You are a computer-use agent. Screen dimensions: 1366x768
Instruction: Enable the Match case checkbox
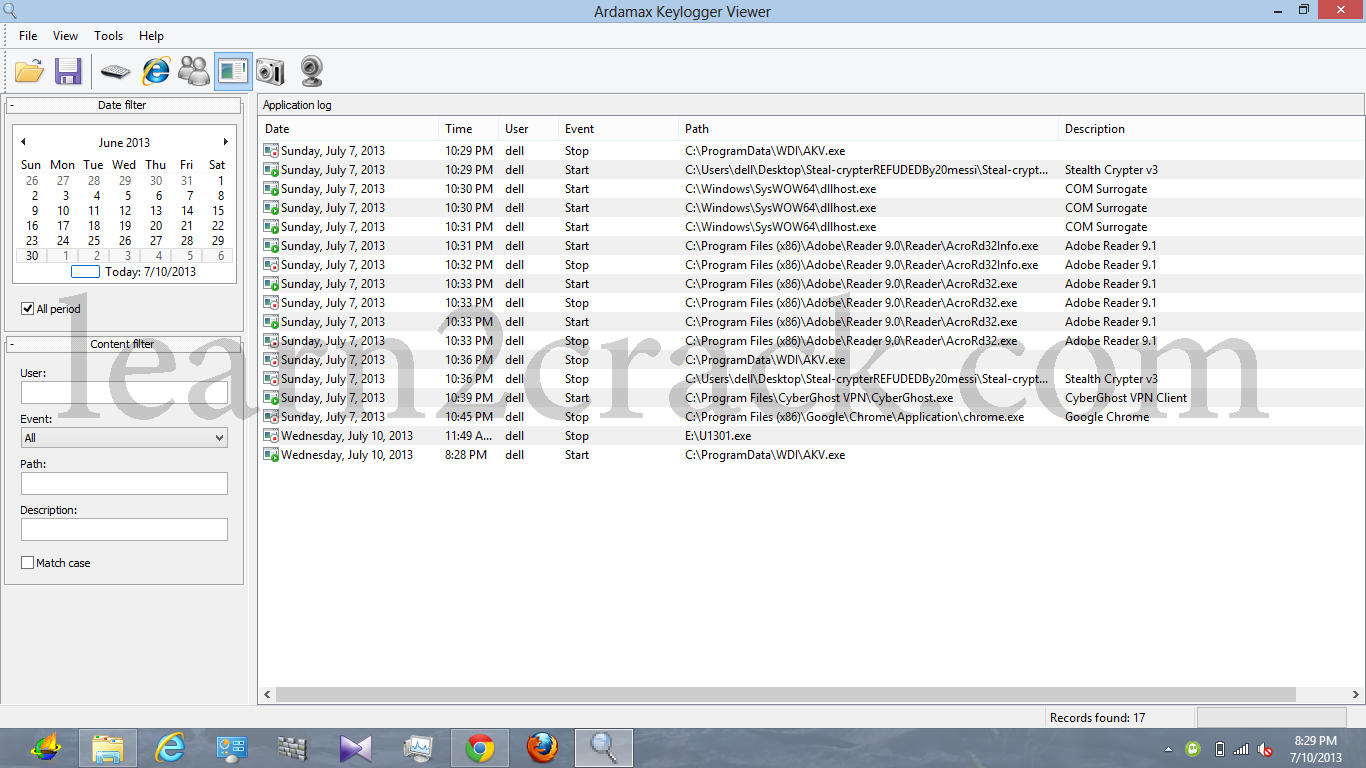[x=28, y=563]
